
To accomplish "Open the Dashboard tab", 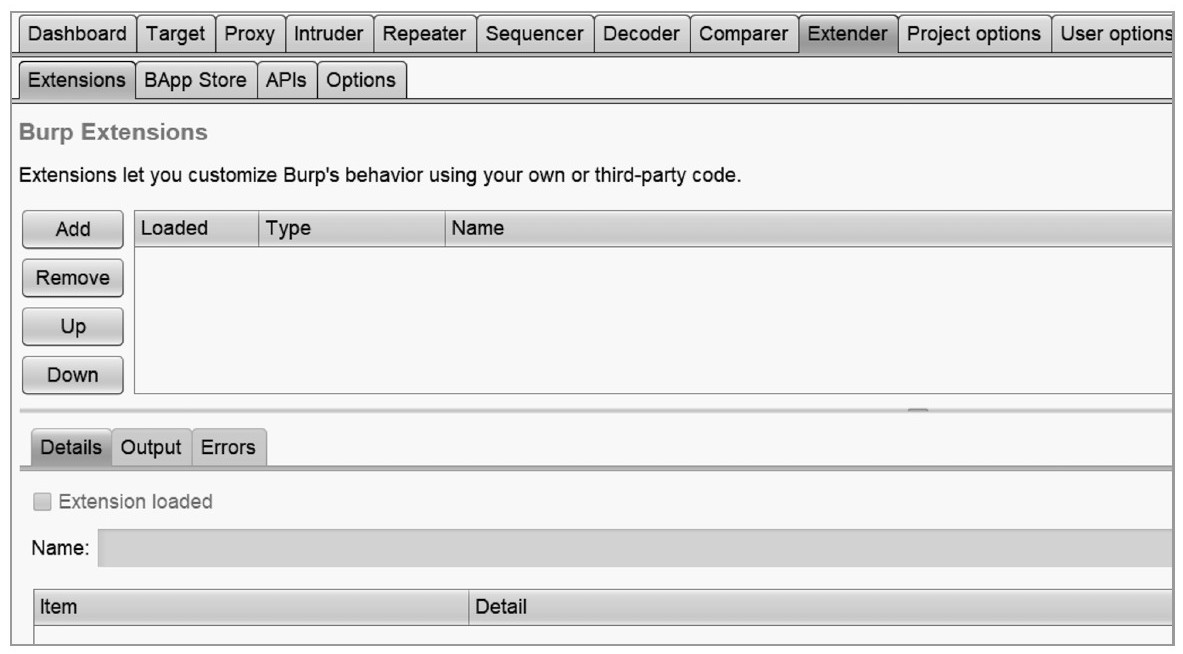I will [77, 33].
